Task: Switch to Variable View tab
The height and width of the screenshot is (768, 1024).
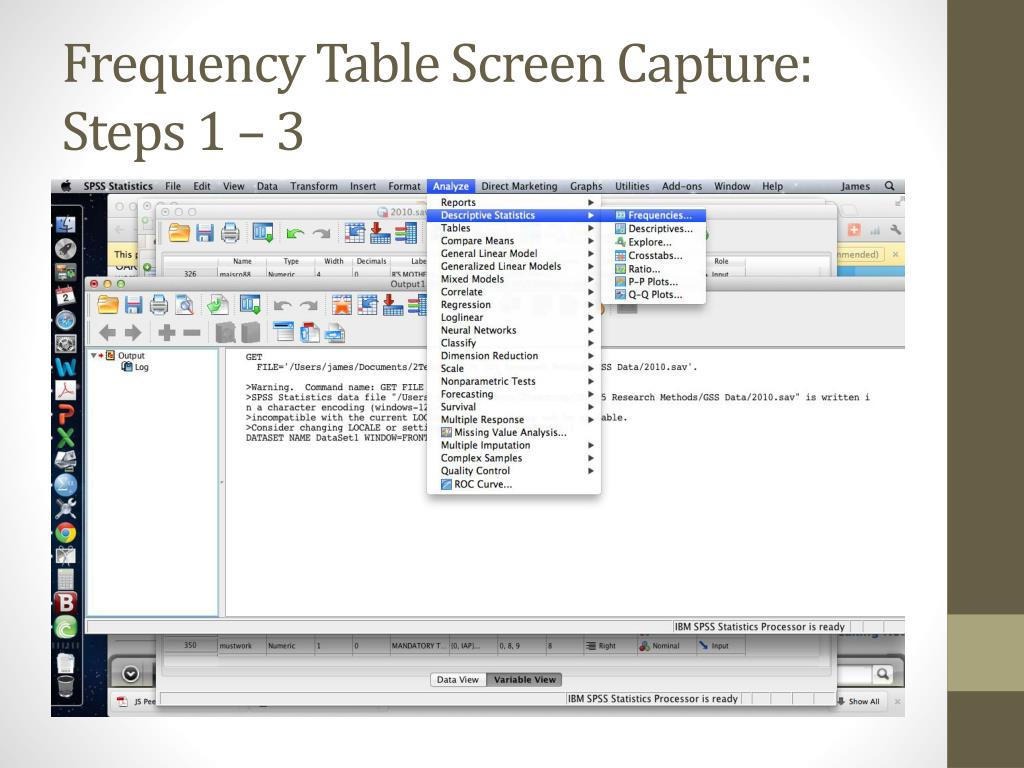Action: 524,679
